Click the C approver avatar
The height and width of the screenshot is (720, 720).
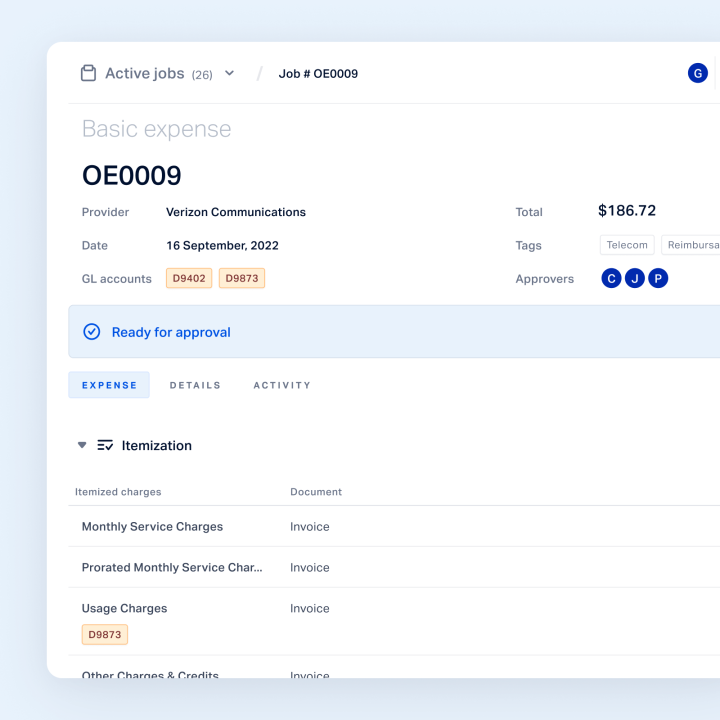point(611,278)
